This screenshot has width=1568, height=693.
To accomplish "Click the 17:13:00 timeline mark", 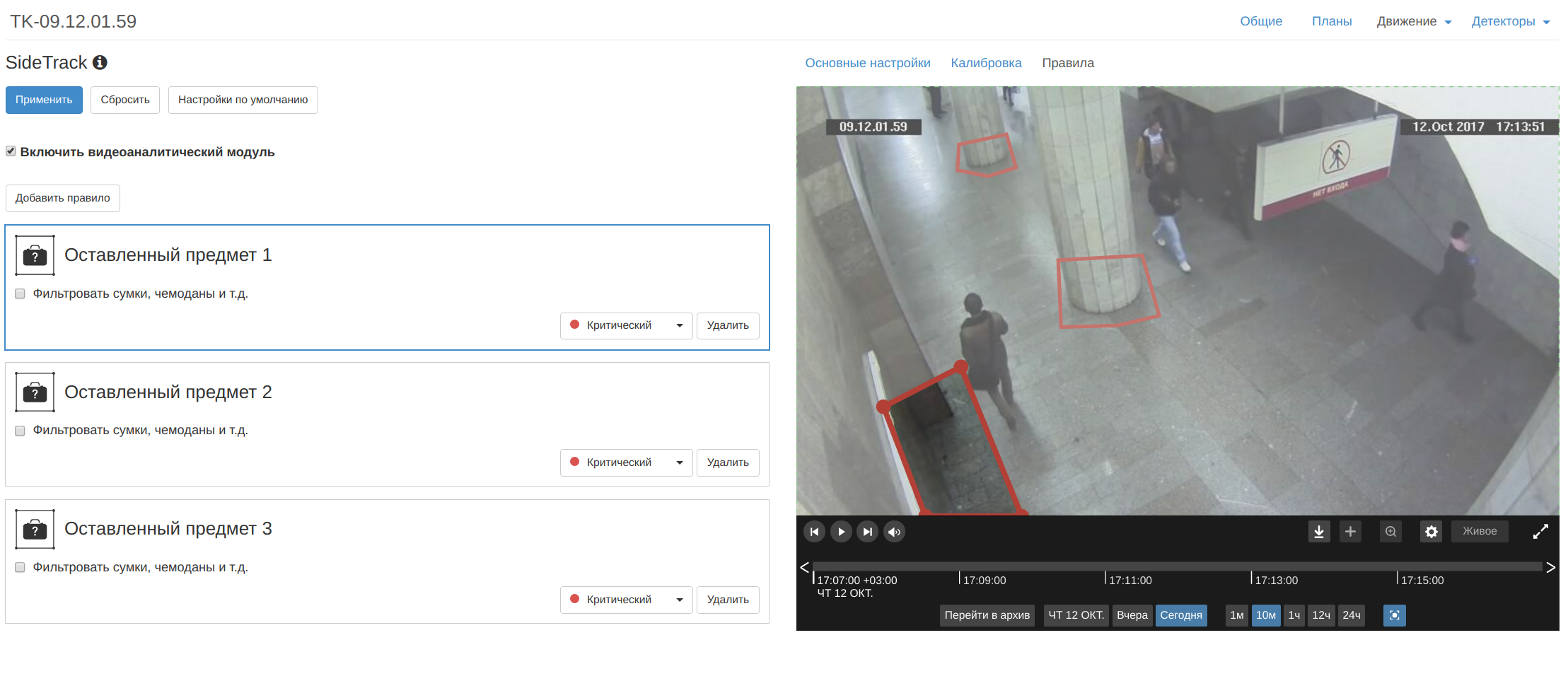I will [x=1276, y=581].
